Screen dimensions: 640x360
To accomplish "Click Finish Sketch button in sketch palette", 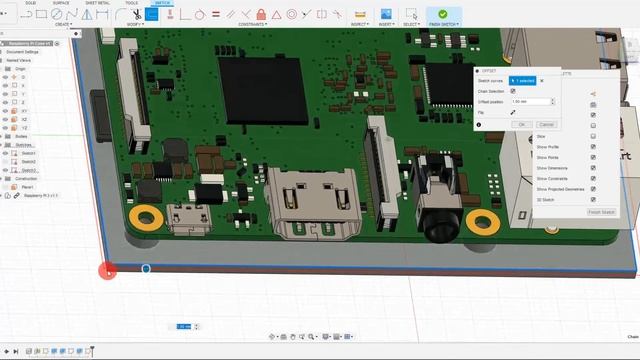I will pos(601,212).
